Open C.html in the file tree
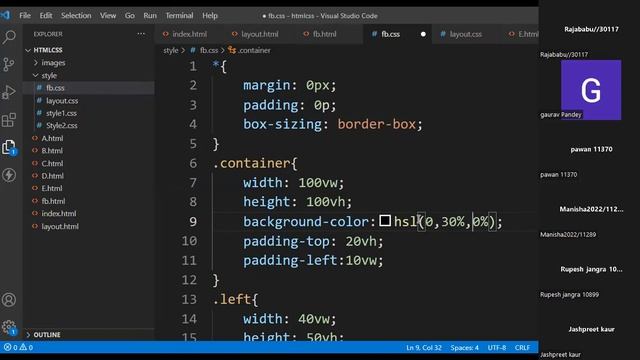The width and height of the screenshot is (640, 360). click(x=52, y=163)
